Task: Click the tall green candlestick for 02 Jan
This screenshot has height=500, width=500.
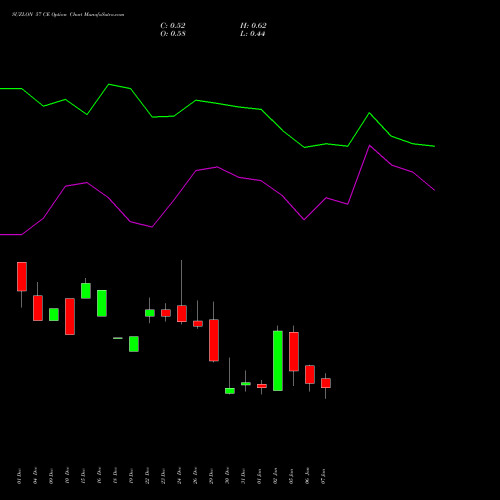Action: (x=278, y=361)
